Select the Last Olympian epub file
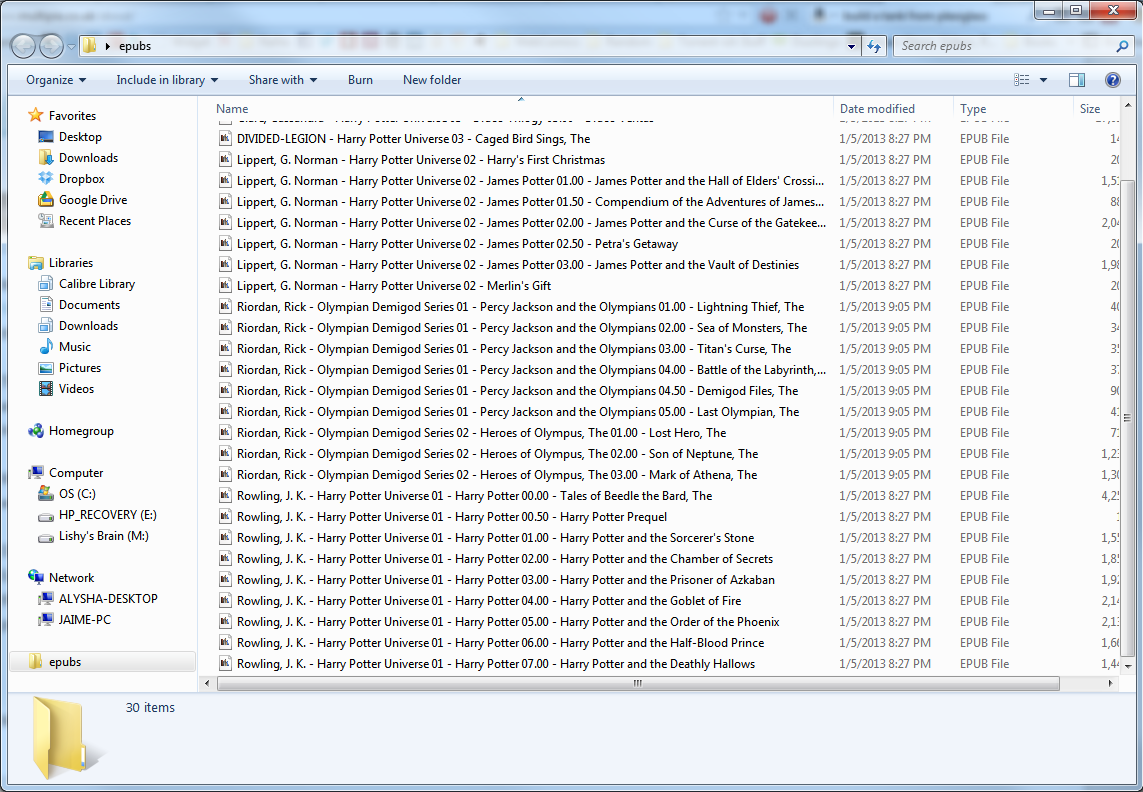The image size is (1143, 792). coord(516,412)
